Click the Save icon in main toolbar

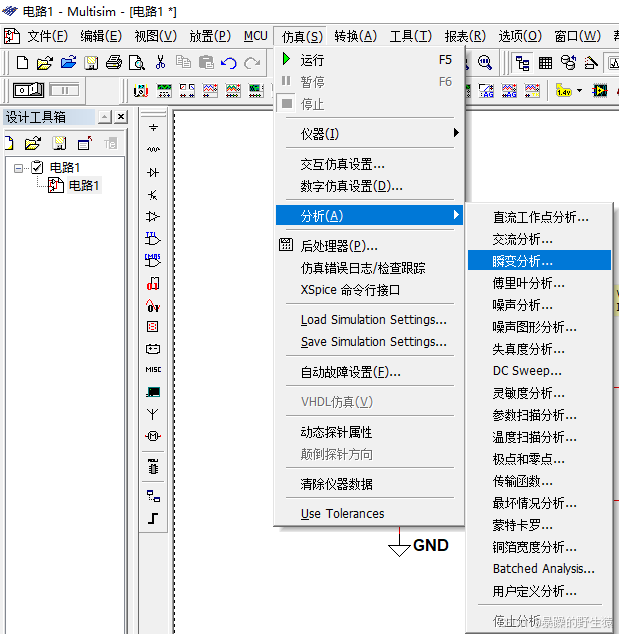(x=91, y=63)
